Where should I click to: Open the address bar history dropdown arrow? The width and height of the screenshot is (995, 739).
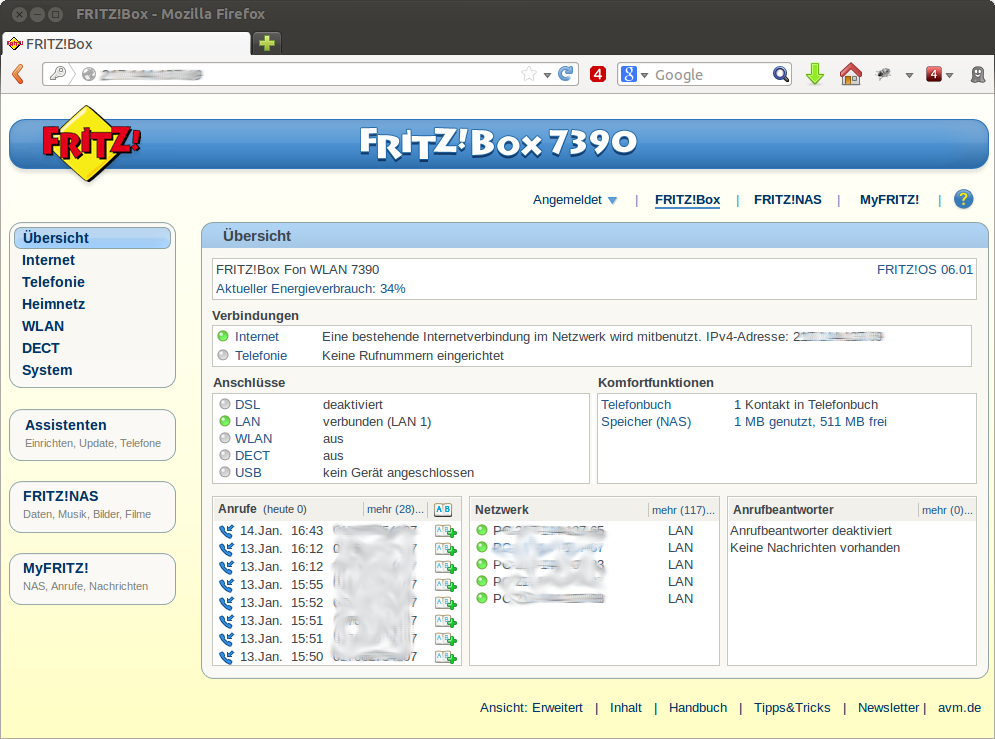[x=547, y=75]
